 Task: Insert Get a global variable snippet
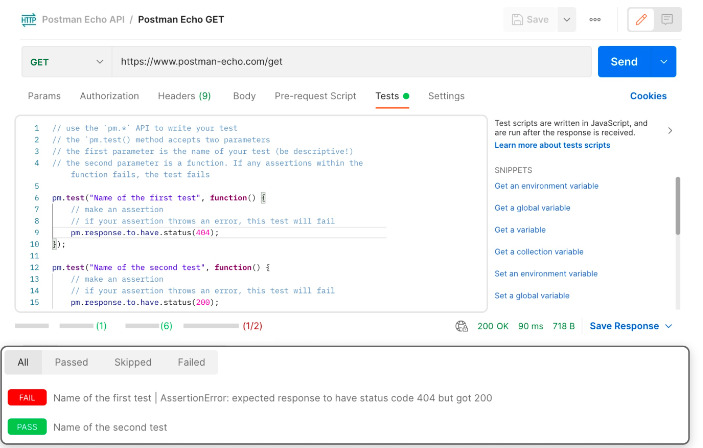[532, 208]
